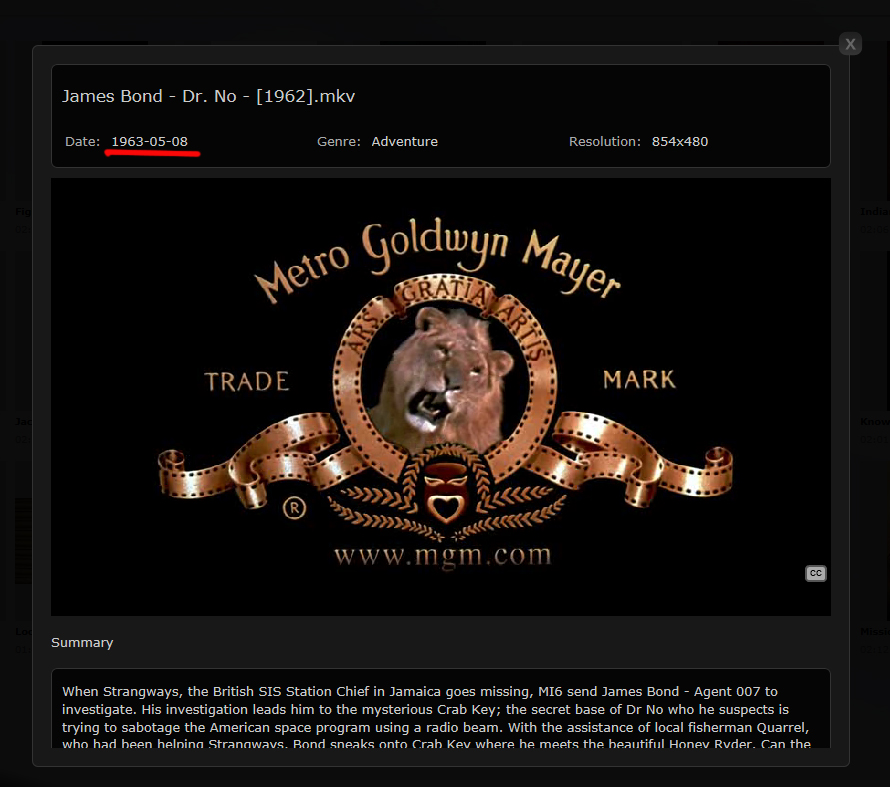Click the Date label
The width and height of the screenshot is (890, 787).
[x=83, y=141]
